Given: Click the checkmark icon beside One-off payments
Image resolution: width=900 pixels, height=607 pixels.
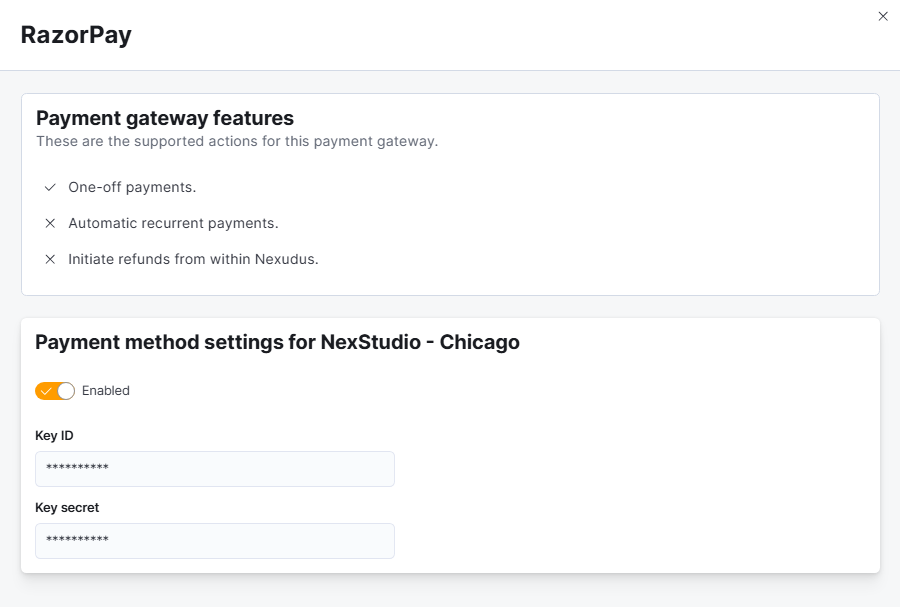Looking at the screenshot, I should (51, 187).
